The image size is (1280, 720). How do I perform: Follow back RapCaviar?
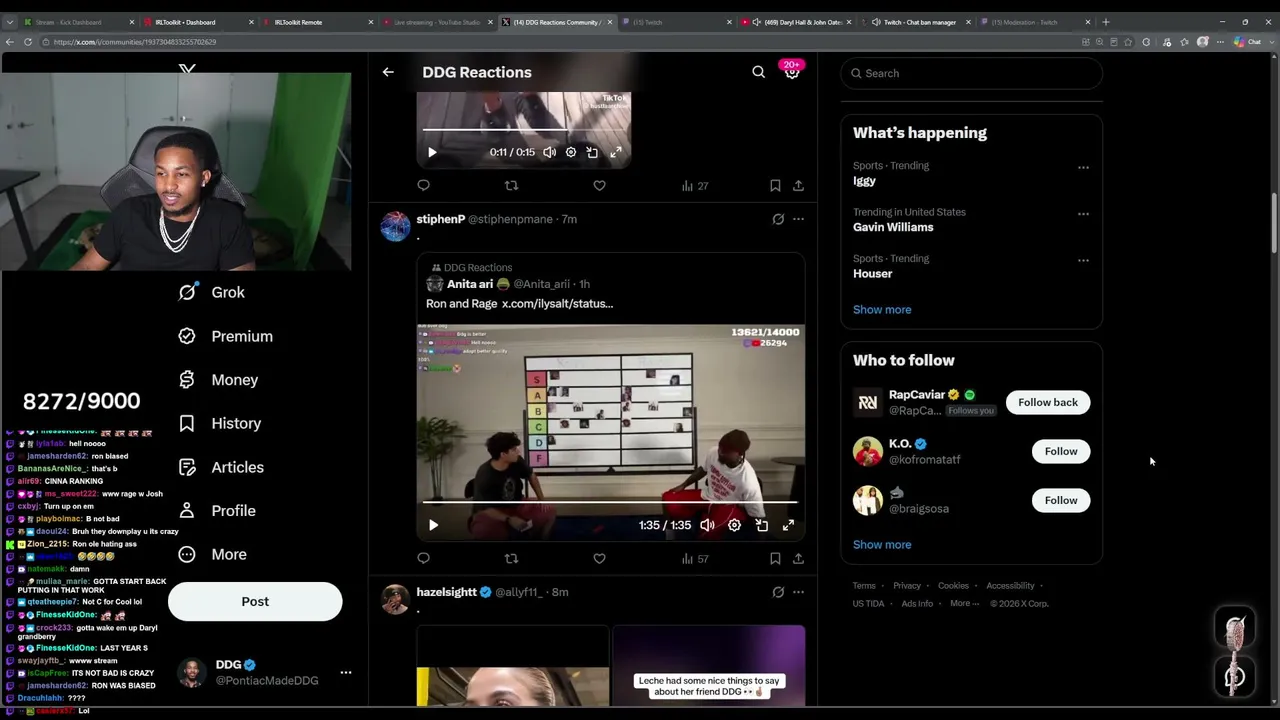[x=1048, y=402]
